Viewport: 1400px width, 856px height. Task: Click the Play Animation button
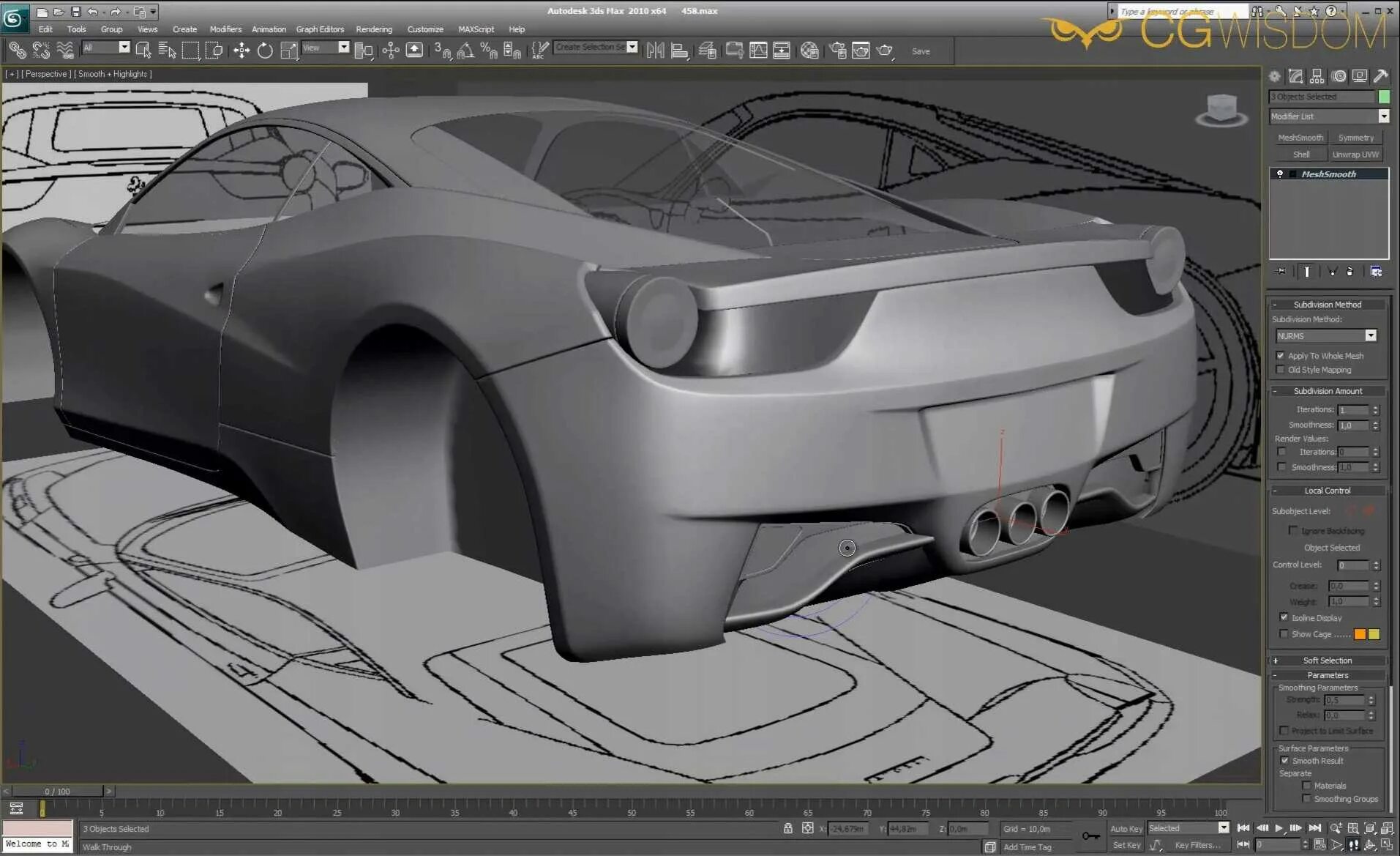click(1279, 828)
